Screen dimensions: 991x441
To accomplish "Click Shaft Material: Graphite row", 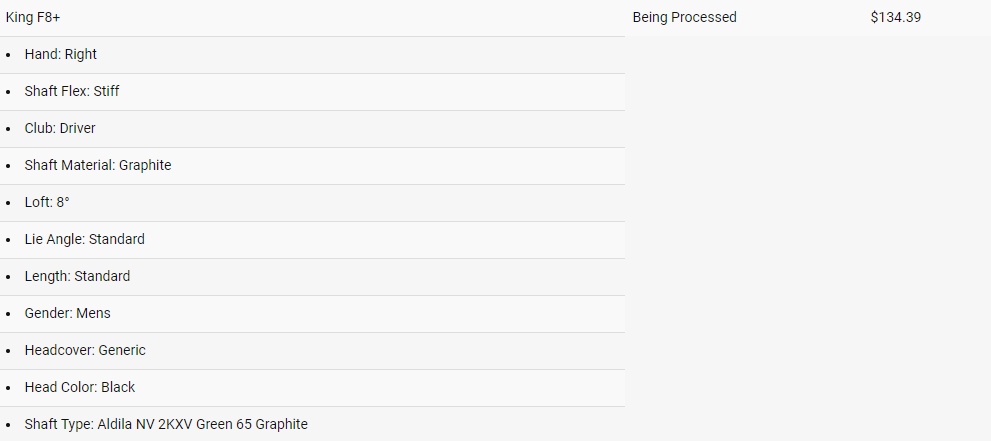I will tap(98, 165).
